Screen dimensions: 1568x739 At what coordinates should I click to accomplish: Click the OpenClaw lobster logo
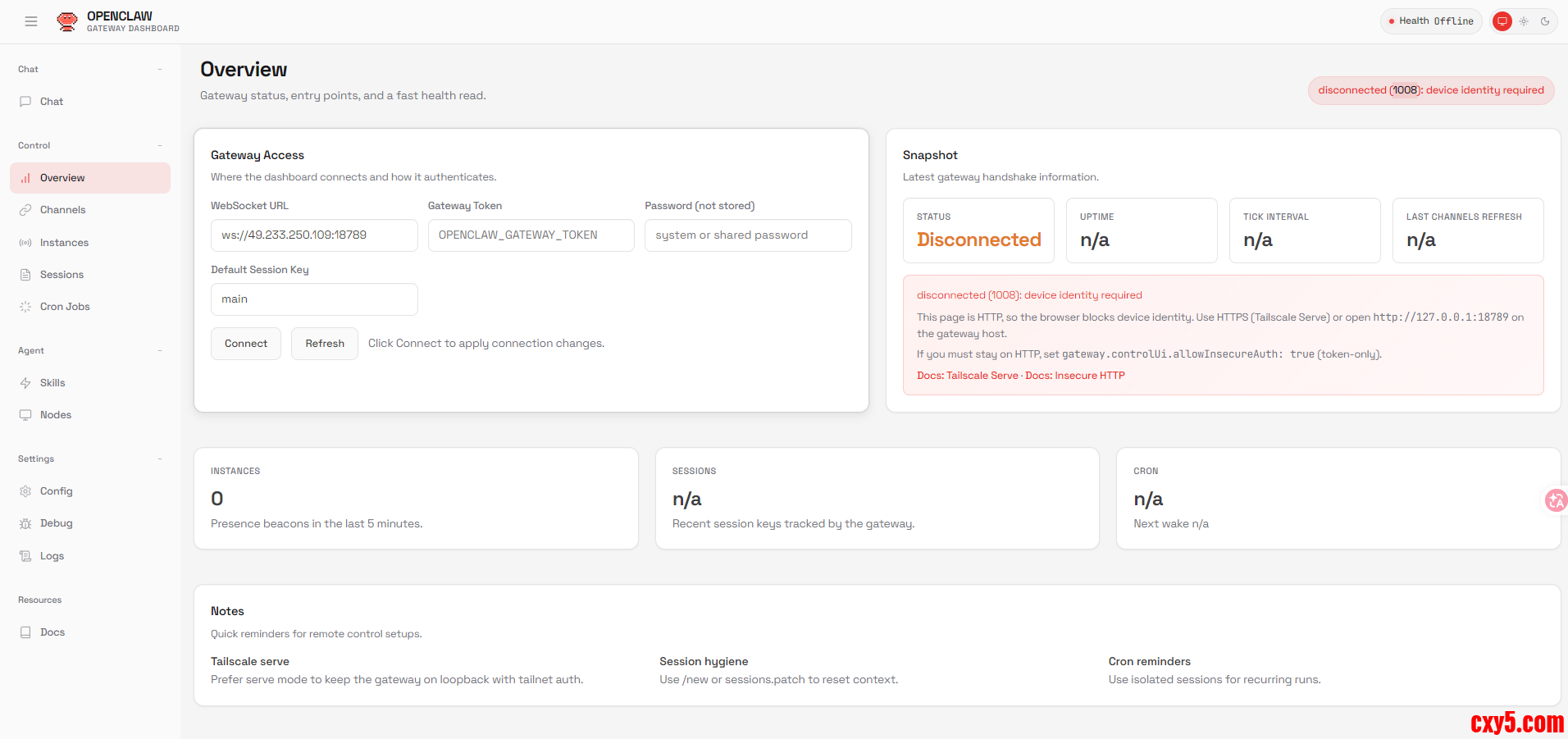(x=67, y=21)
